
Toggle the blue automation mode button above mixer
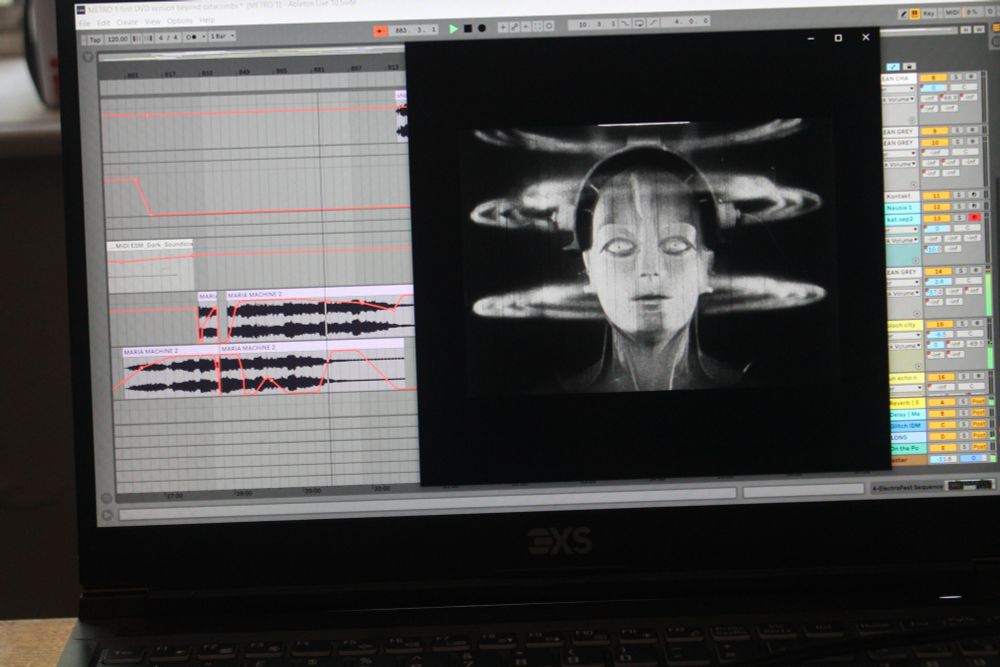(893, 66)
